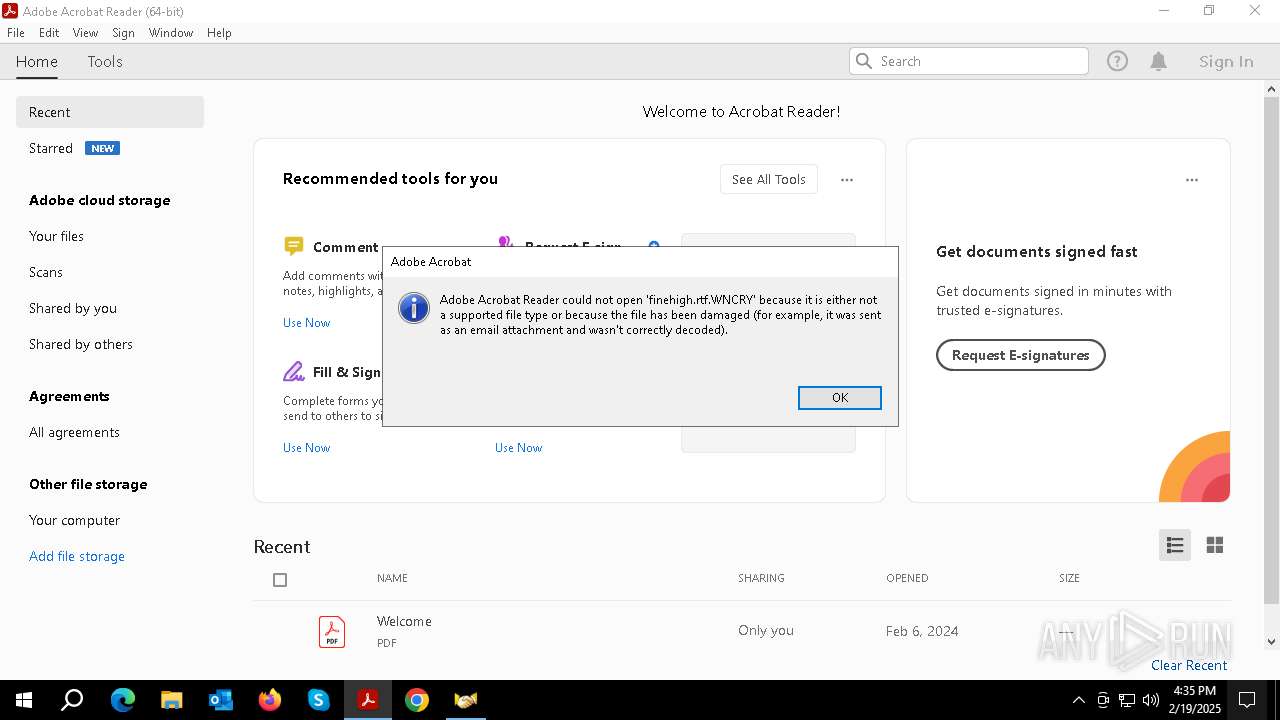The width and height of the screenshot is (1280, 720).
Task: Open the Welcome PDF file icon
Action: [x=332, y=632]
